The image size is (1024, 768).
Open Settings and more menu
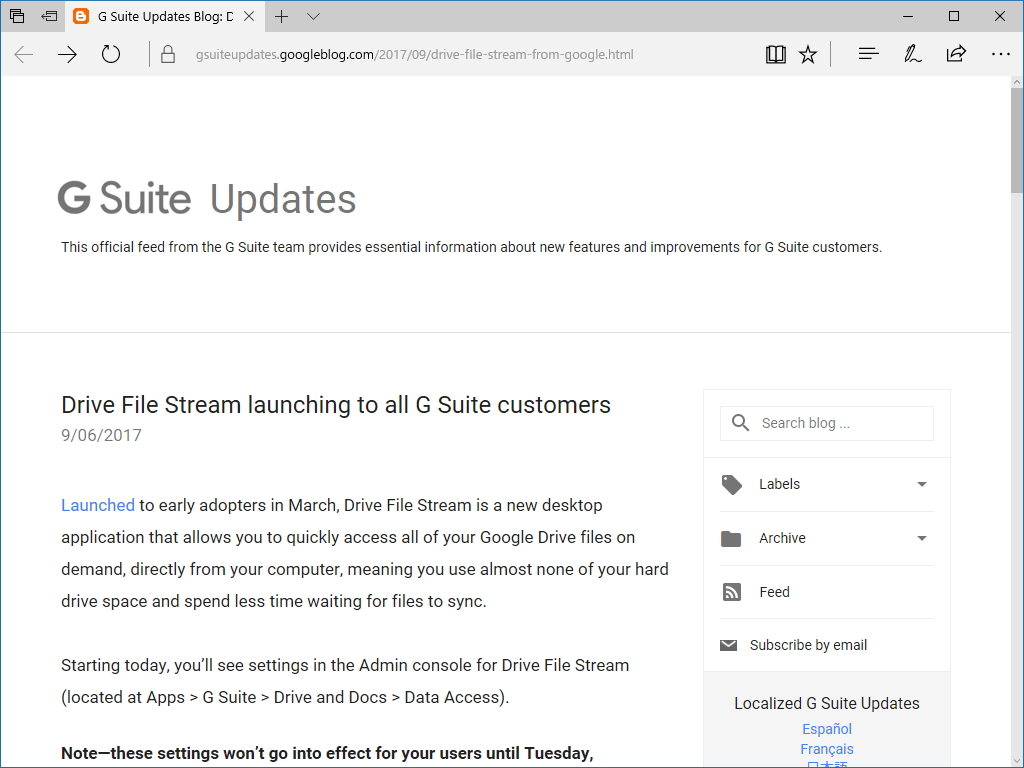(x=1000, y=54)
